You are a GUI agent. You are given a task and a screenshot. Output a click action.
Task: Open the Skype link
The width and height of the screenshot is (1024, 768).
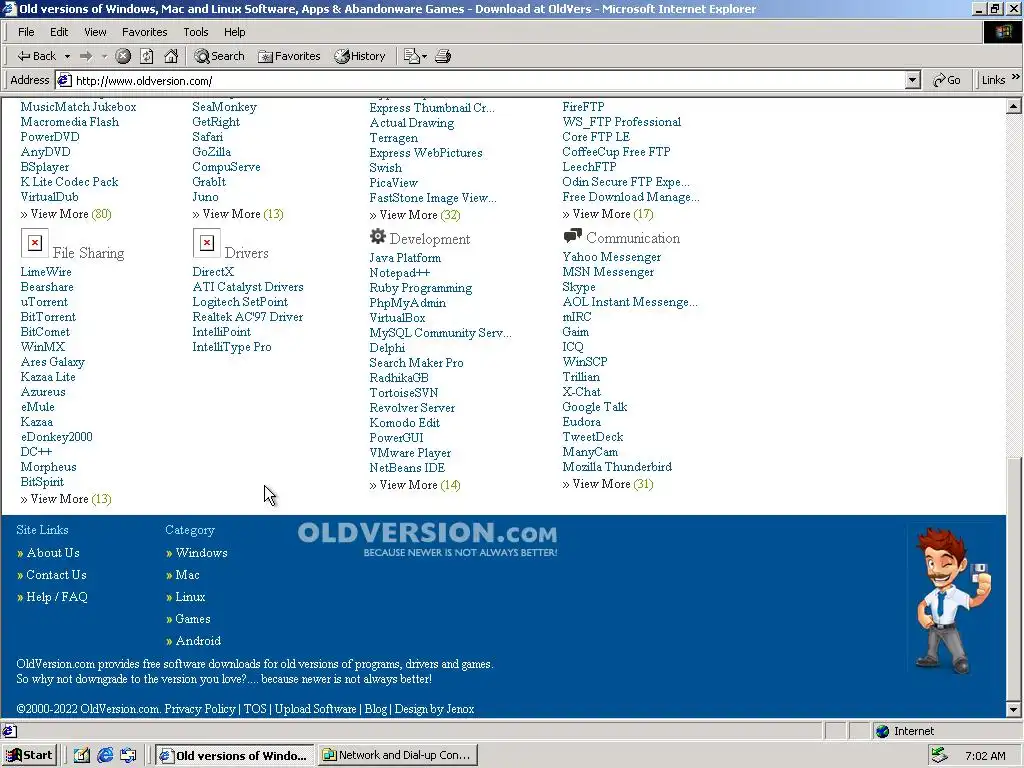(x=579, y=287)
